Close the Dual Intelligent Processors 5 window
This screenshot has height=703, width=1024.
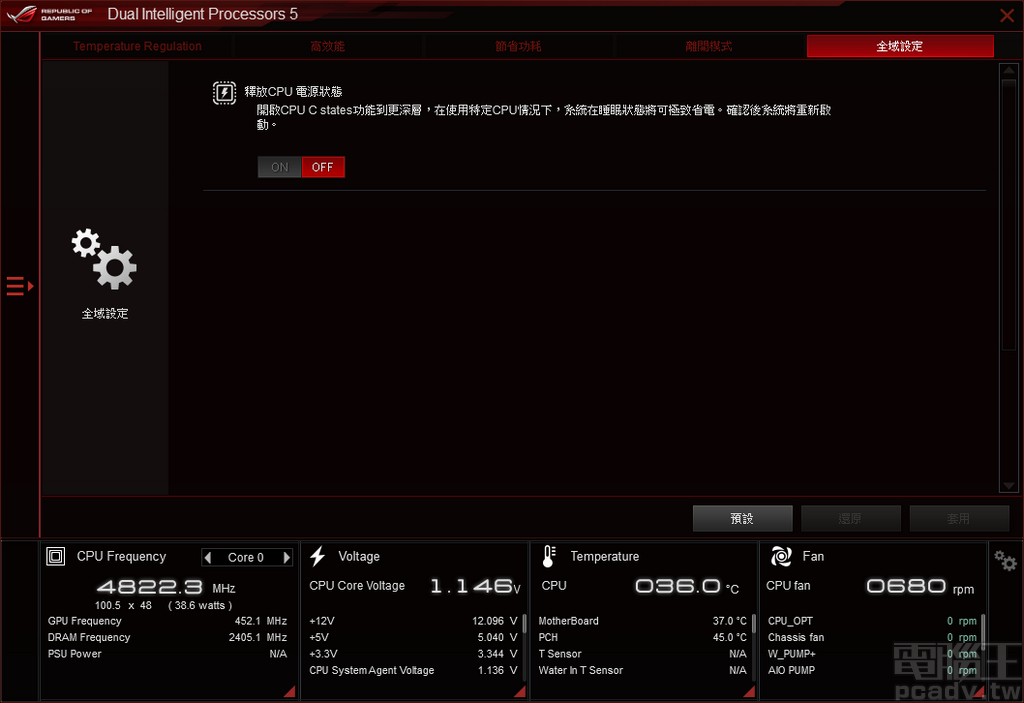(1007, 14)
